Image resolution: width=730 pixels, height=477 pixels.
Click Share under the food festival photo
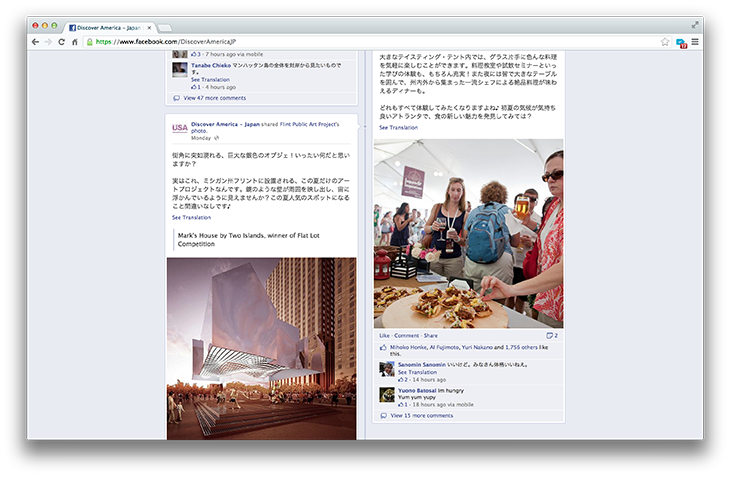pyautogui.click(x=430, y=335)
